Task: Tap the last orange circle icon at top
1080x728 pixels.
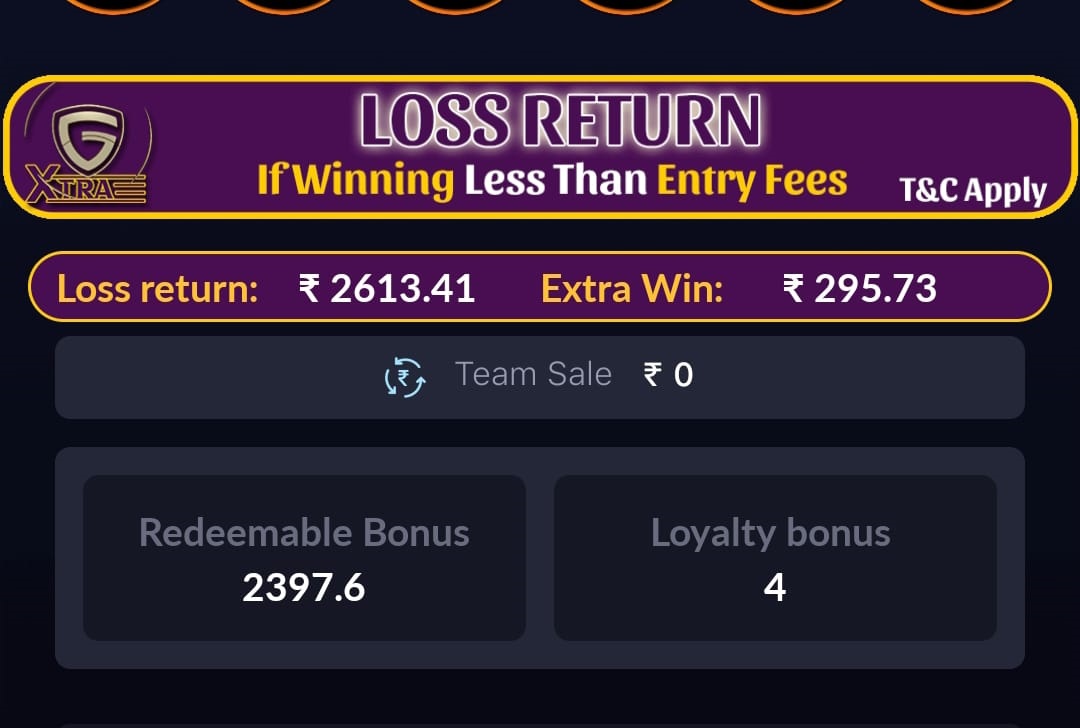Action: tap(966, 6)
